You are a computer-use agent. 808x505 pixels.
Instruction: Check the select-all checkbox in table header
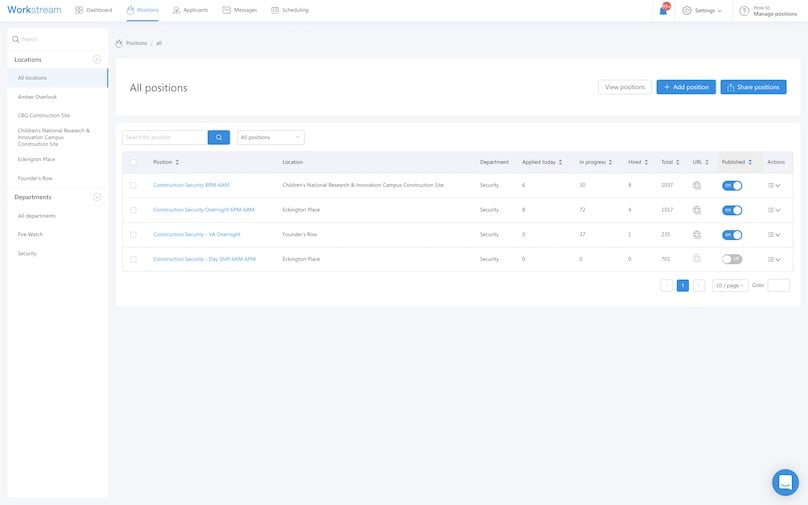[133, 162]
